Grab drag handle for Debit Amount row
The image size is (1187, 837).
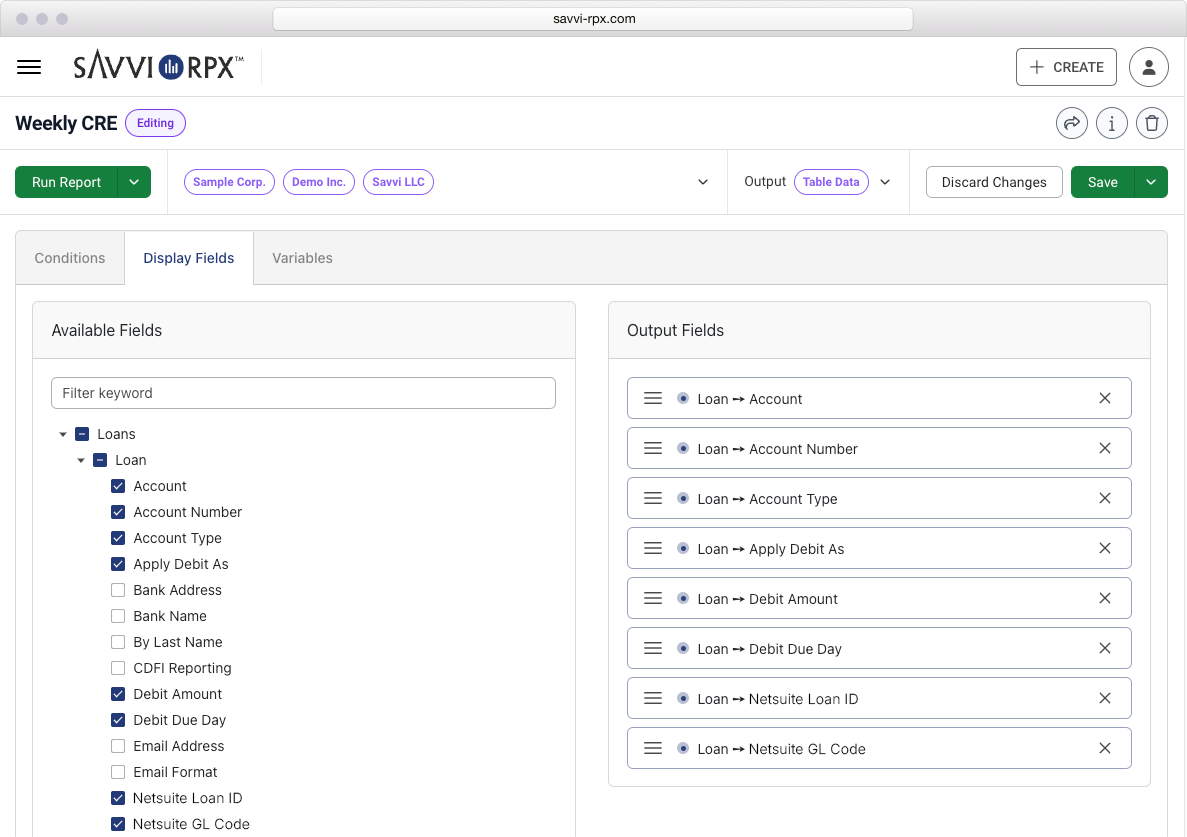click(653, 598)
